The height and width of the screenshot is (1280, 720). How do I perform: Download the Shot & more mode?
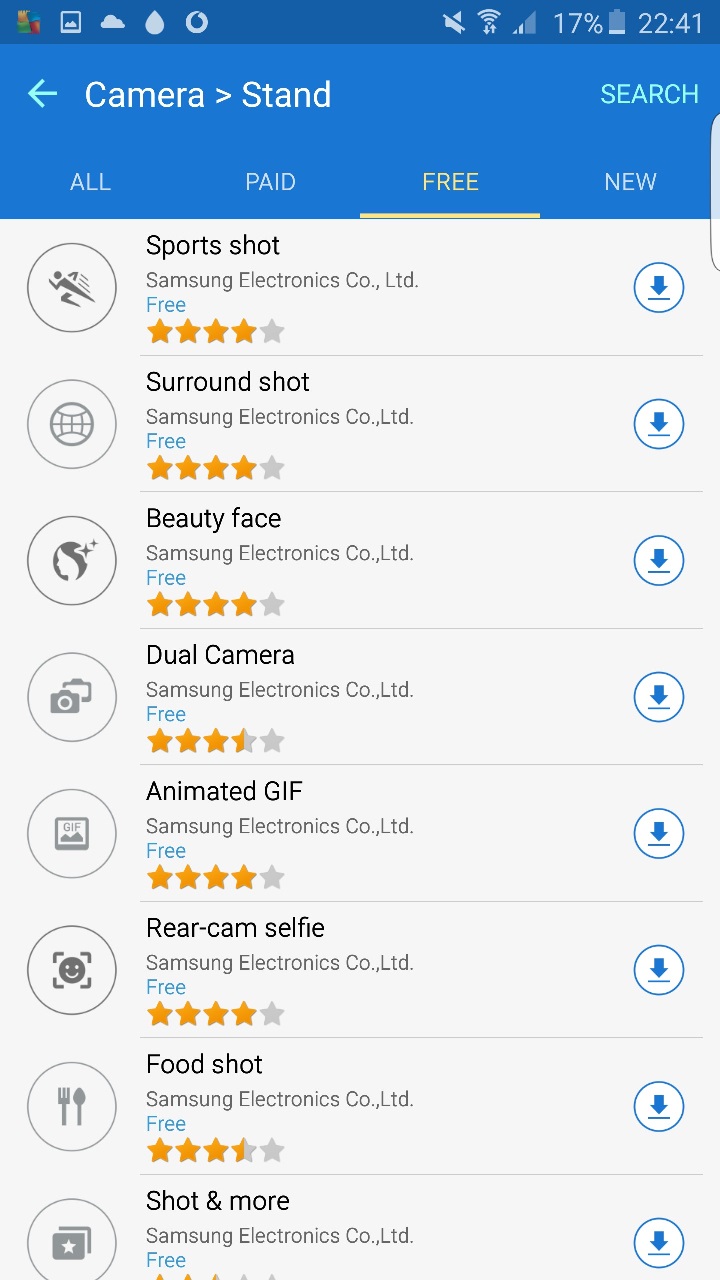[658, 1243]
